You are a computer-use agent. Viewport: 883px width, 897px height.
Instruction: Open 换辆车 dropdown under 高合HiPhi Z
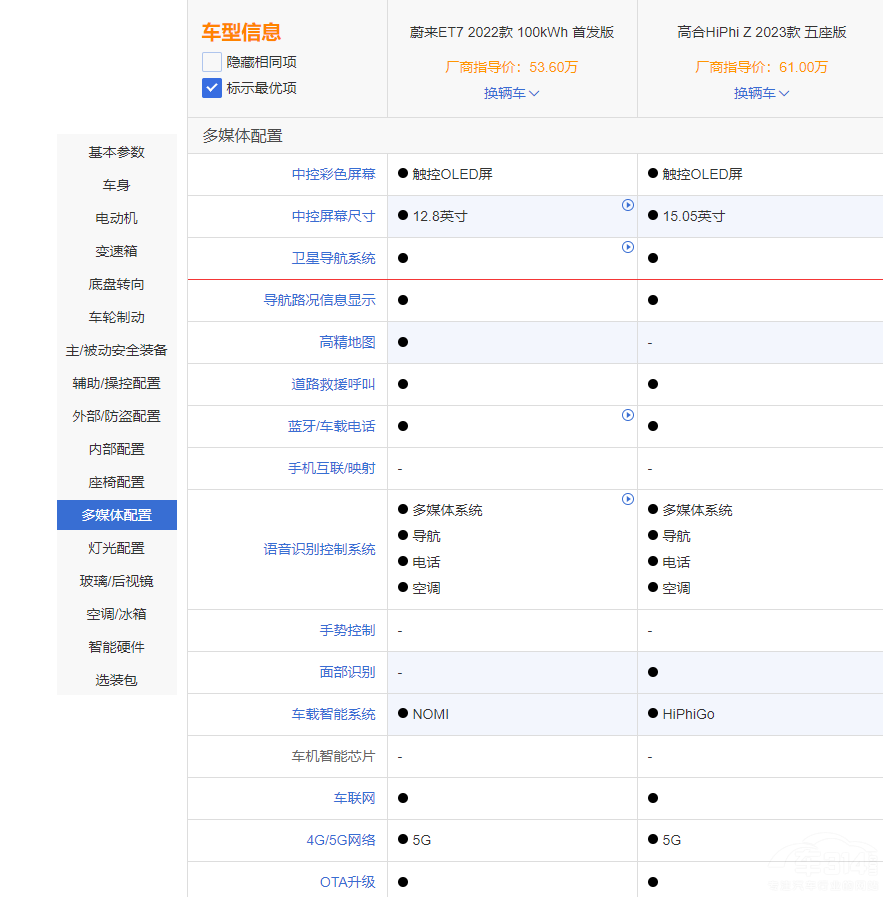click(762, 93)
